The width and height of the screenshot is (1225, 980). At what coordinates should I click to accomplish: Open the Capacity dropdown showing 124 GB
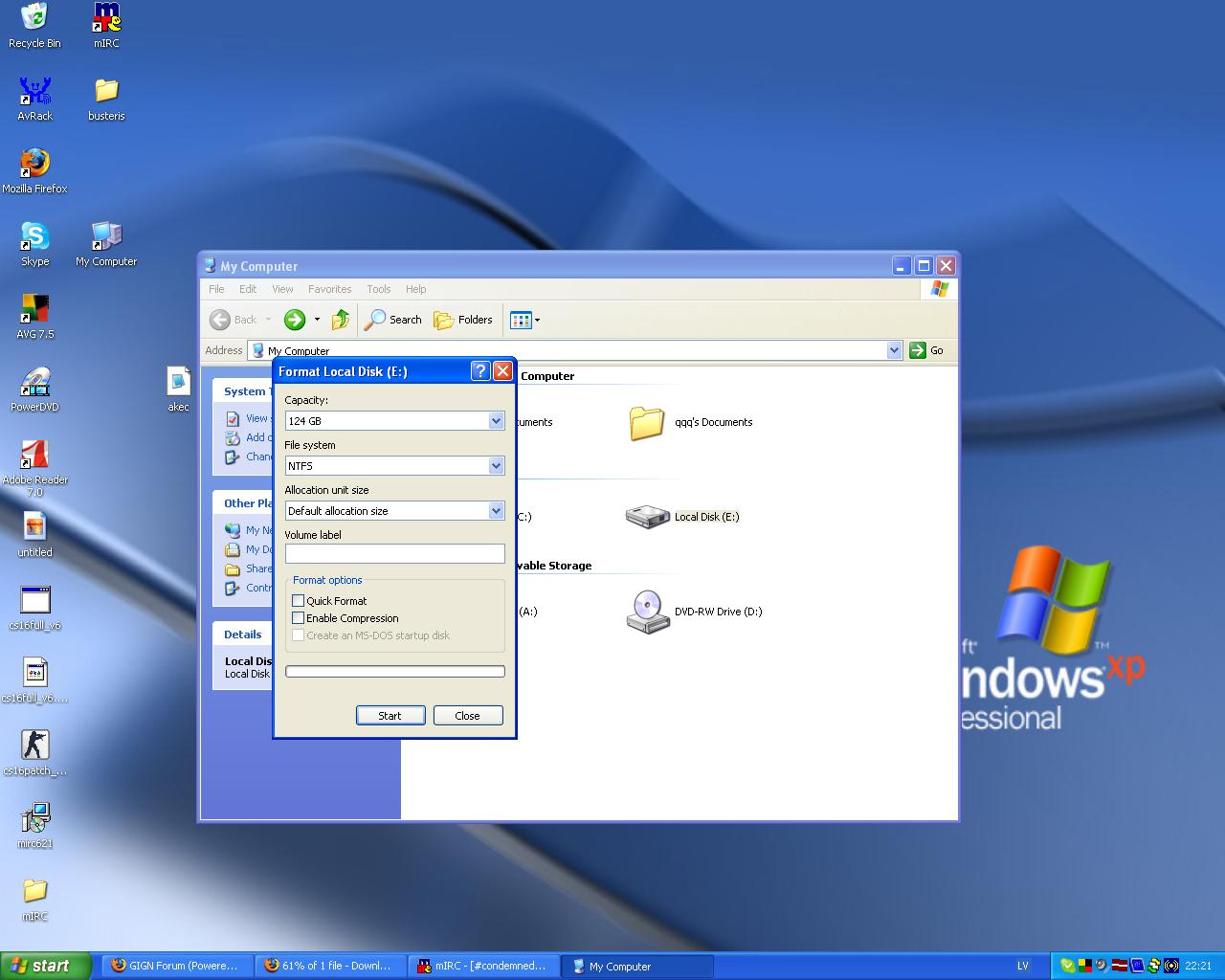(394, 421)
